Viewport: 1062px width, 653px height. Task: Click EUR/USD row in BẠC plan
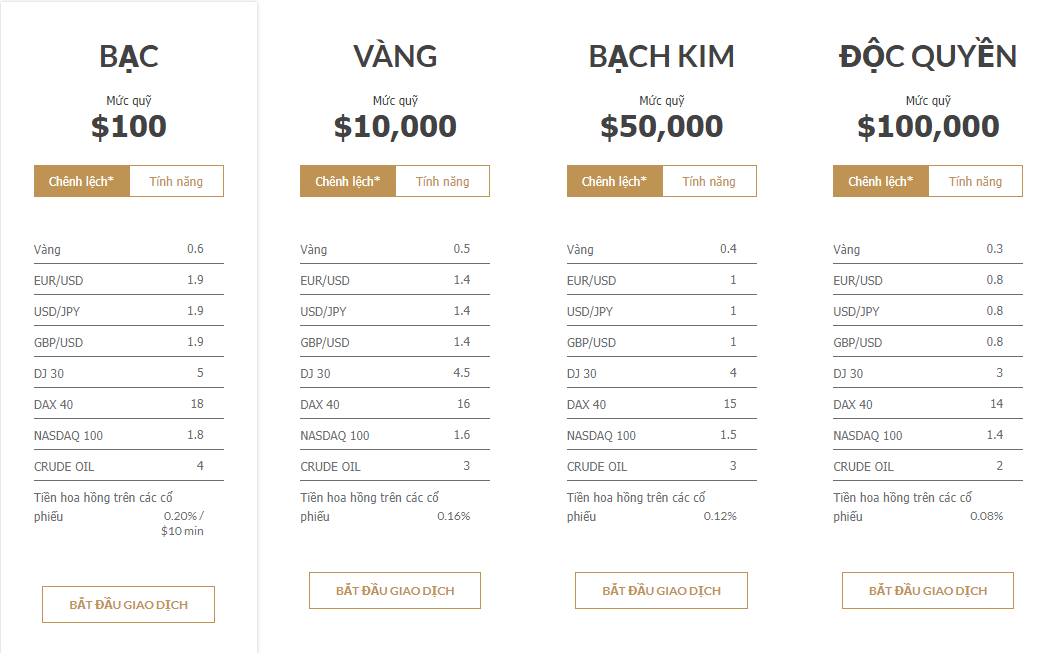[129, 280]
